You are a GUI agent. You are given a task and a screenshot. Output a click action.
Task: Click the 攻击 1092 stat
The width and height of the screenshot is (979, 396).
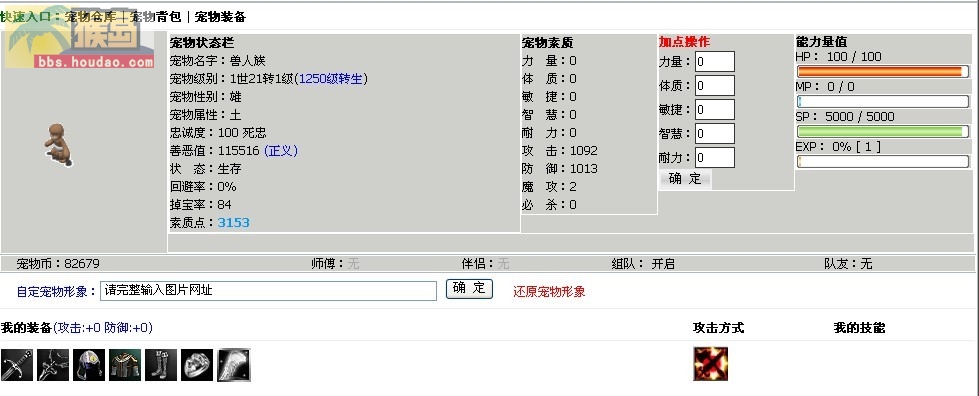[560, 151]
